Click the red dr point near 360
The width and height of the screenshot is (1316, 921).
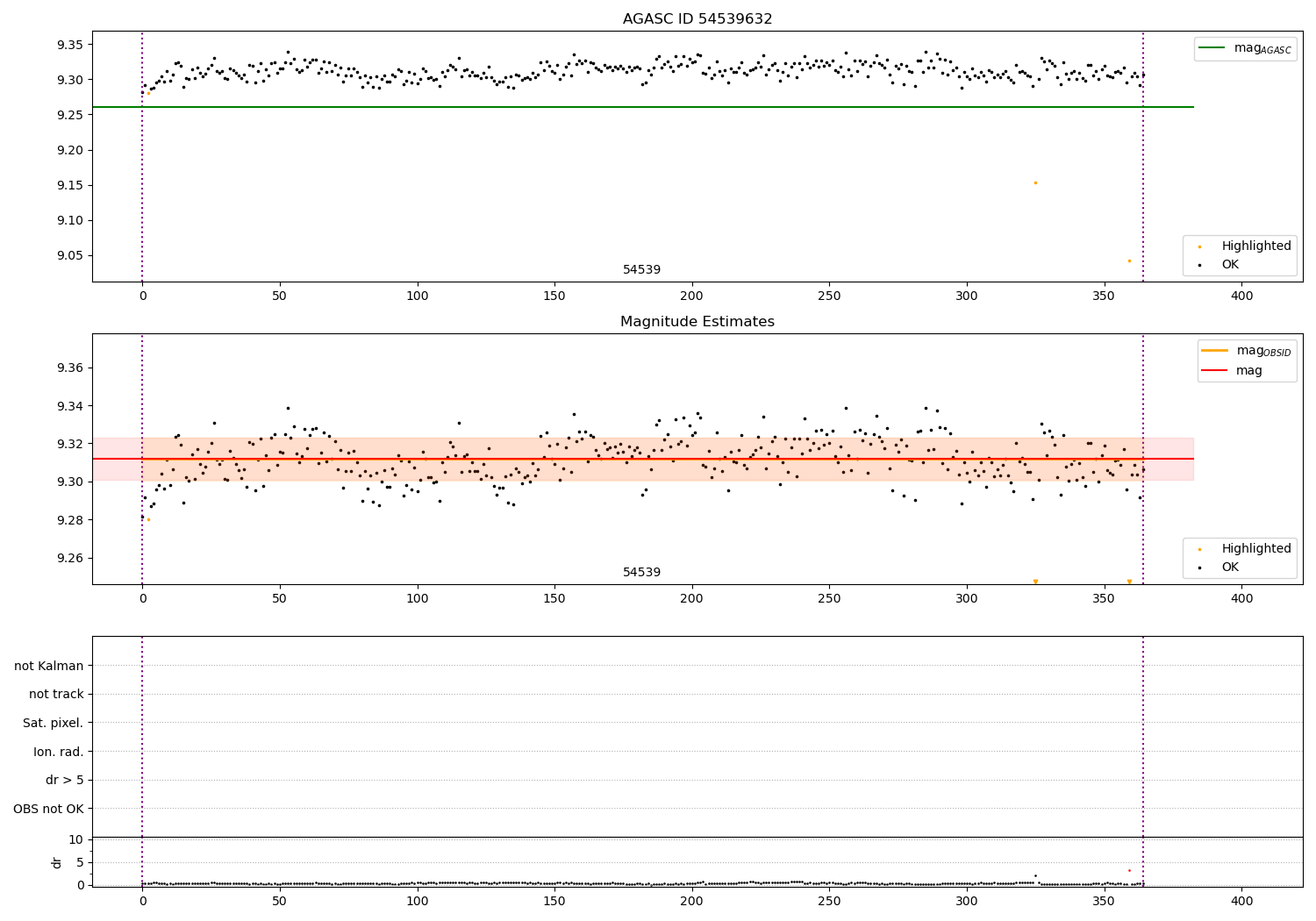coord(1129,870)
